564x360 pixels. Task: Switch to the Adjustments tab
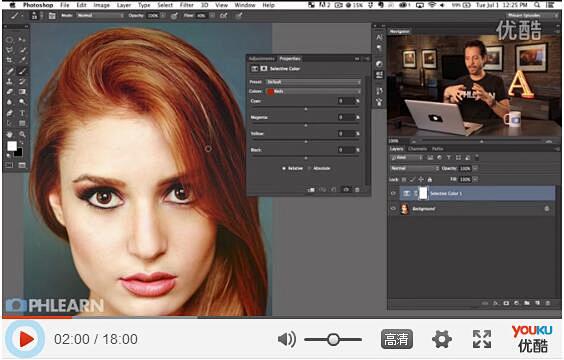261,59
